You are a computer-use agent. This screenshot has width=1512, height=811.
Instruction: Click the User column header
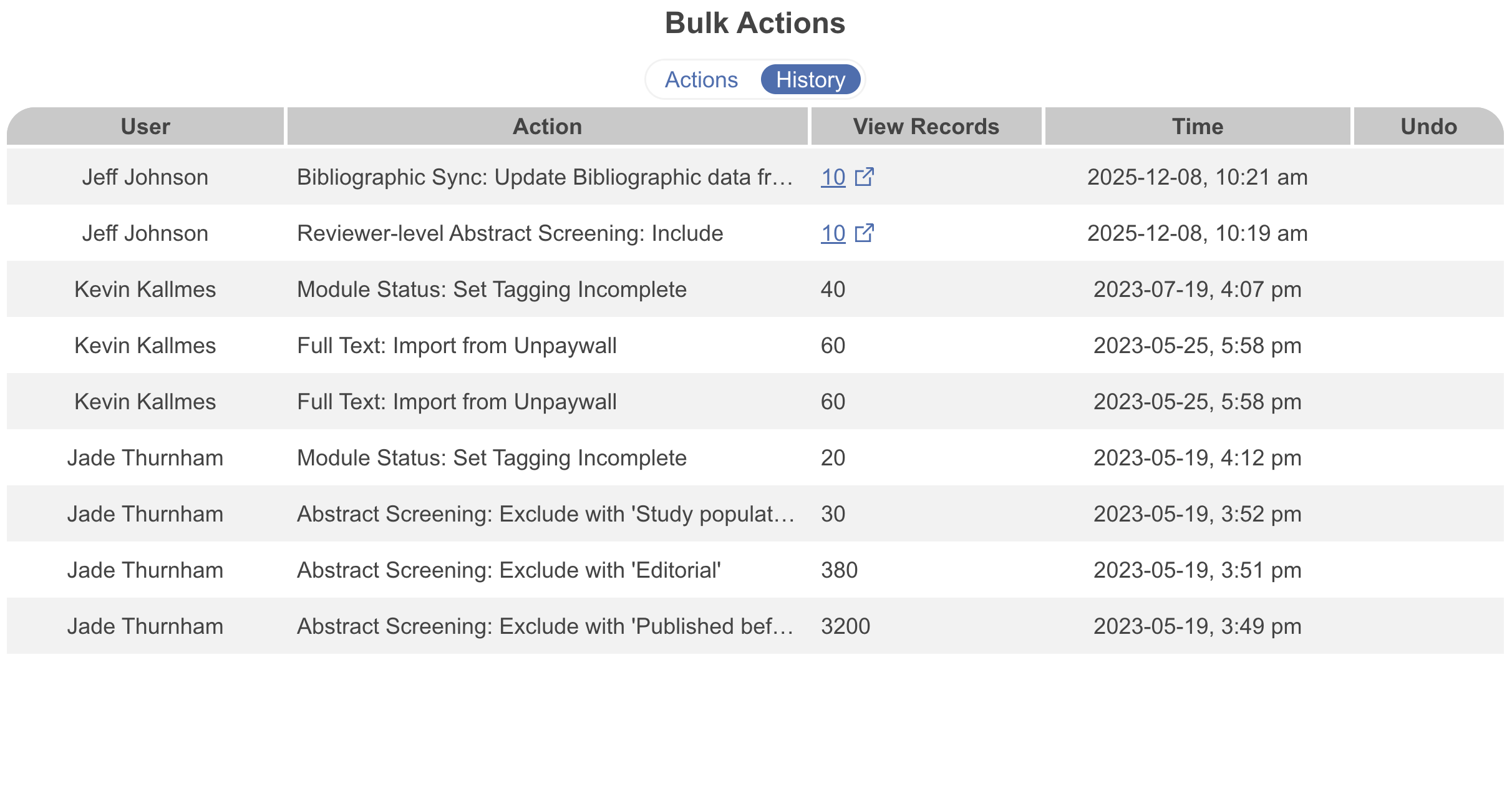pos(145,127)
